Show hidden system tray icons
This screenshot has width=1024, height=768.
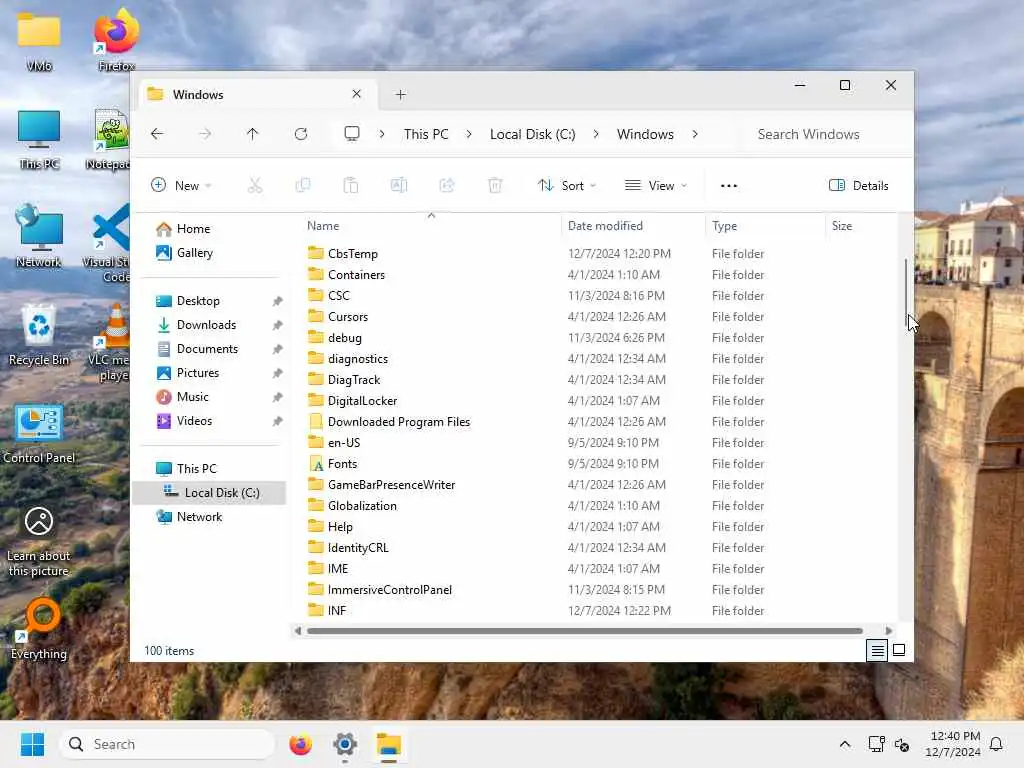[x=844, y=744]
